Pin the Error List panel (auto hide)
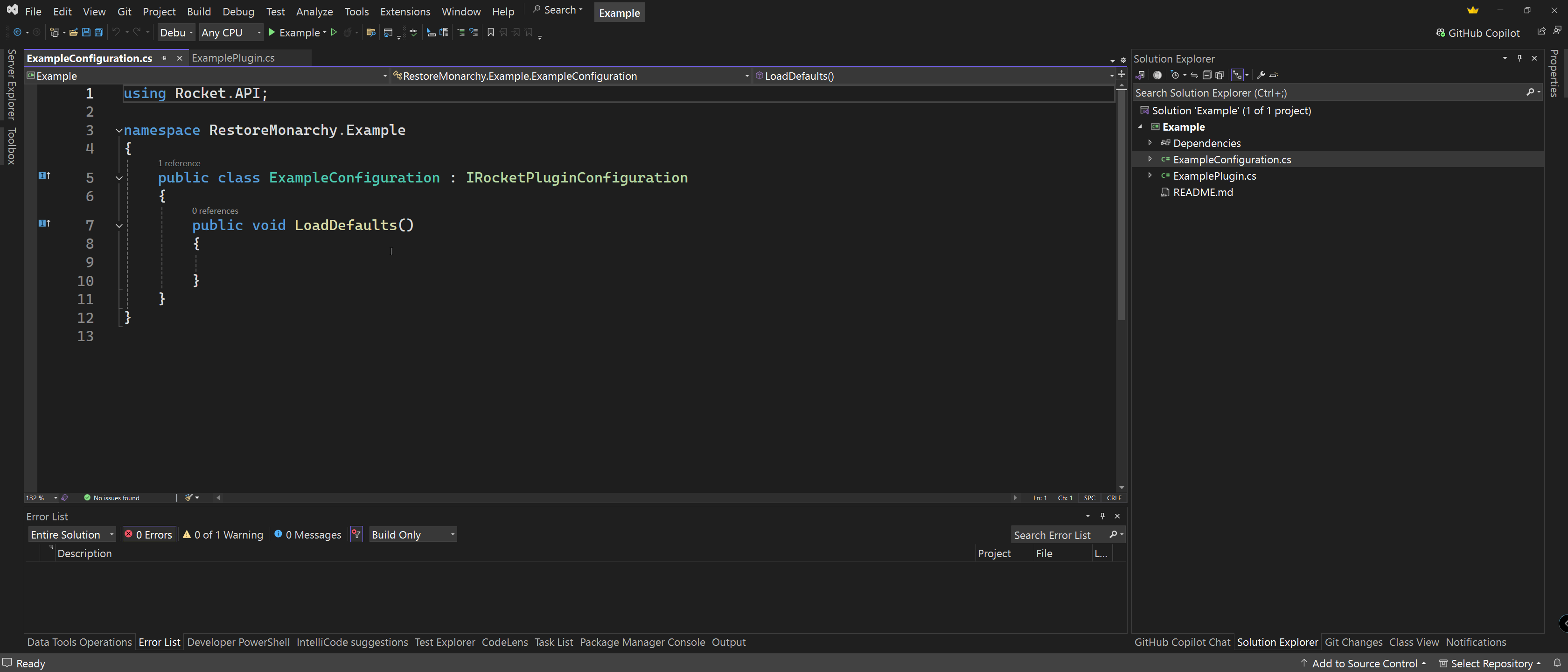The height and width of the screenshot is (672, 1568). coord(1102,516)
